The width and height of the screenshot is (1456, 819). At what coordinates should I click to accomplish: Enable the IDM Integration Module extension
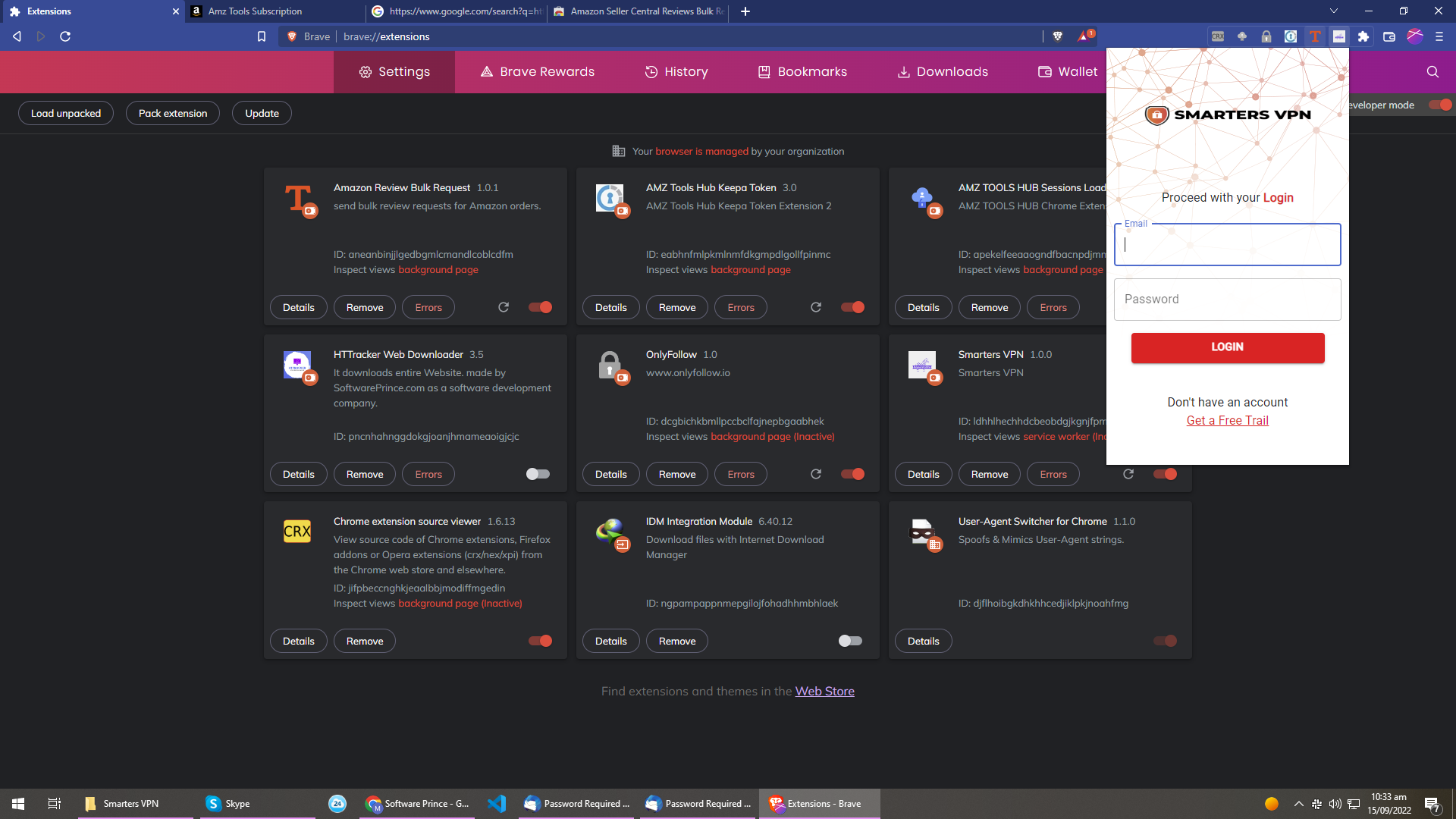coord(850,641)
